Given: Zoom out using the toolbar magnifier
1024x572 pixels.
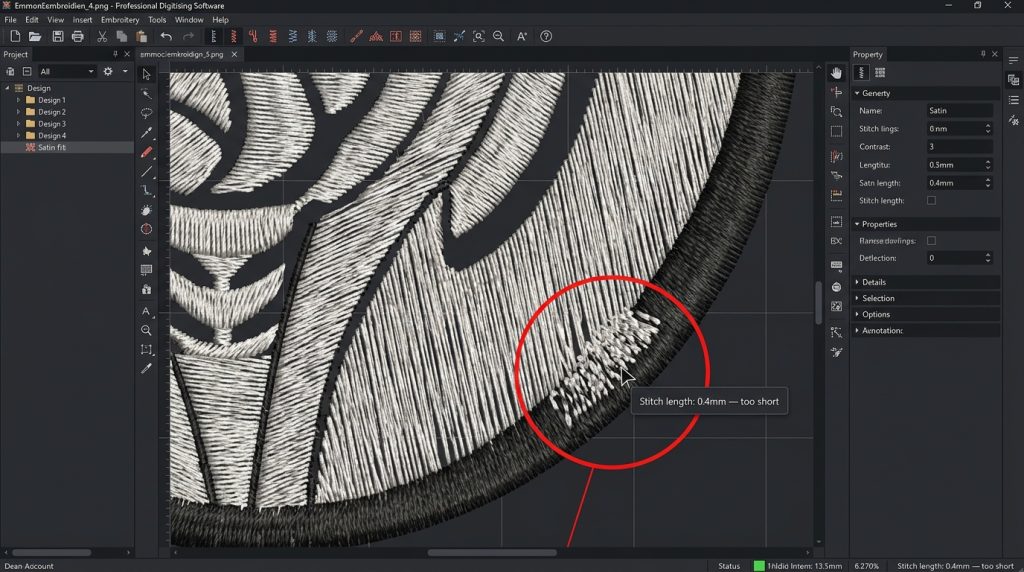Looking at the screenshot, I should coord(498,37).
